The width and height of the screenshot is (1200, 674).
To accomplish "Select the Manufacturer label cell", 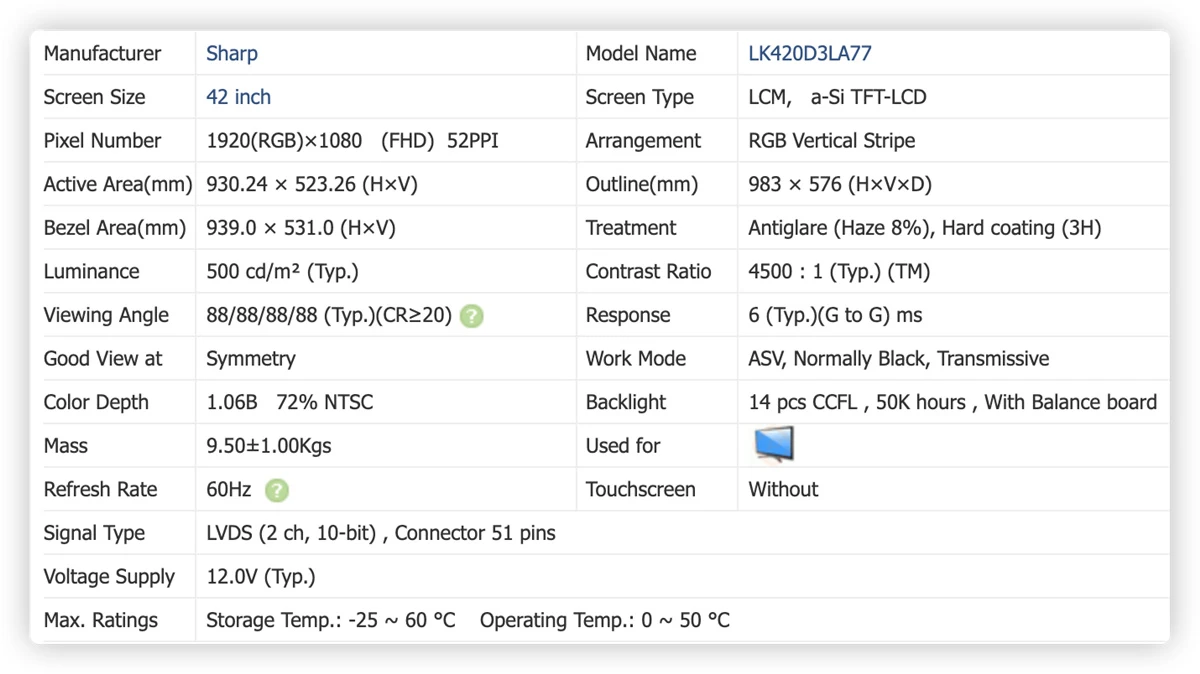I will [102, 54].
